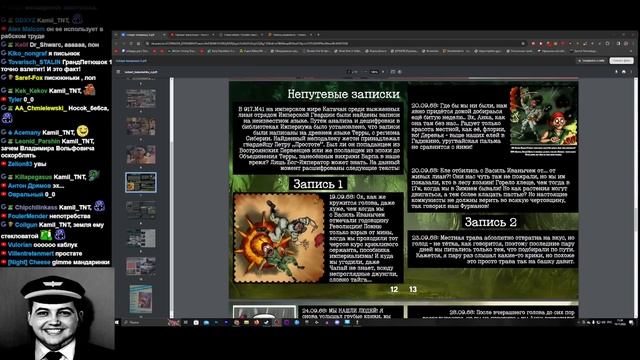Download the PDF with the download icon

tap(616, 72)
